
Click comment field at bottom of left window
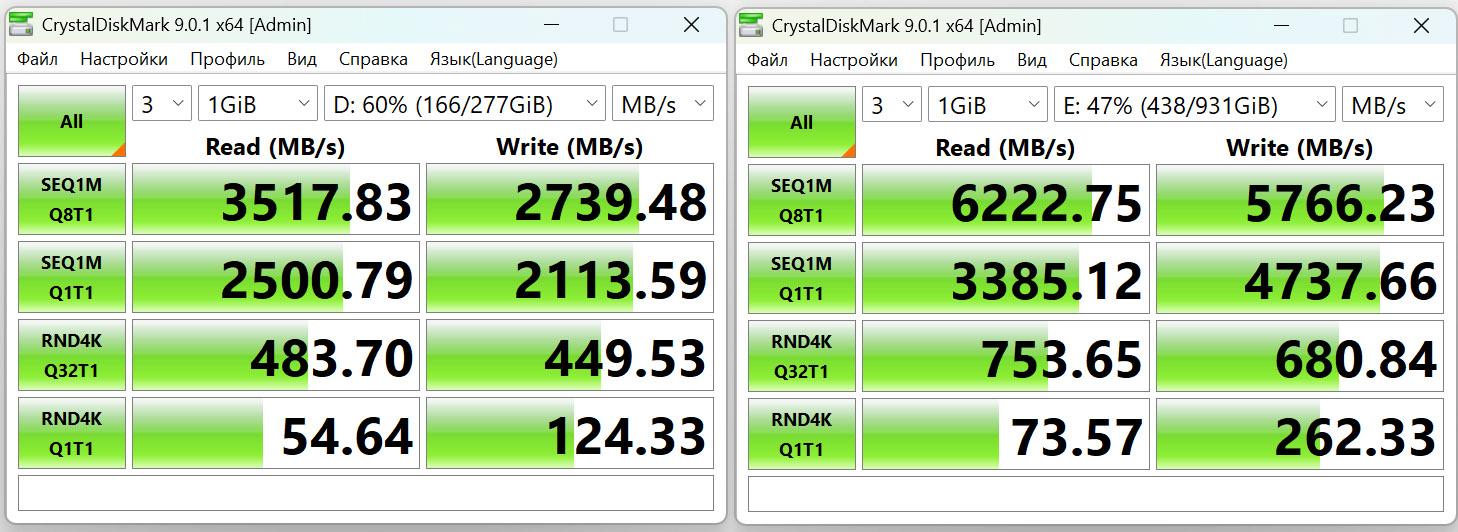click(366, 493)
